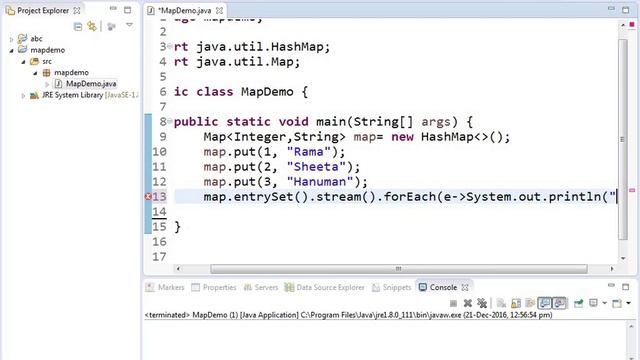640x360 pixels.
Task: Click the Focus on Active Task icon
Action: (111, 27)
